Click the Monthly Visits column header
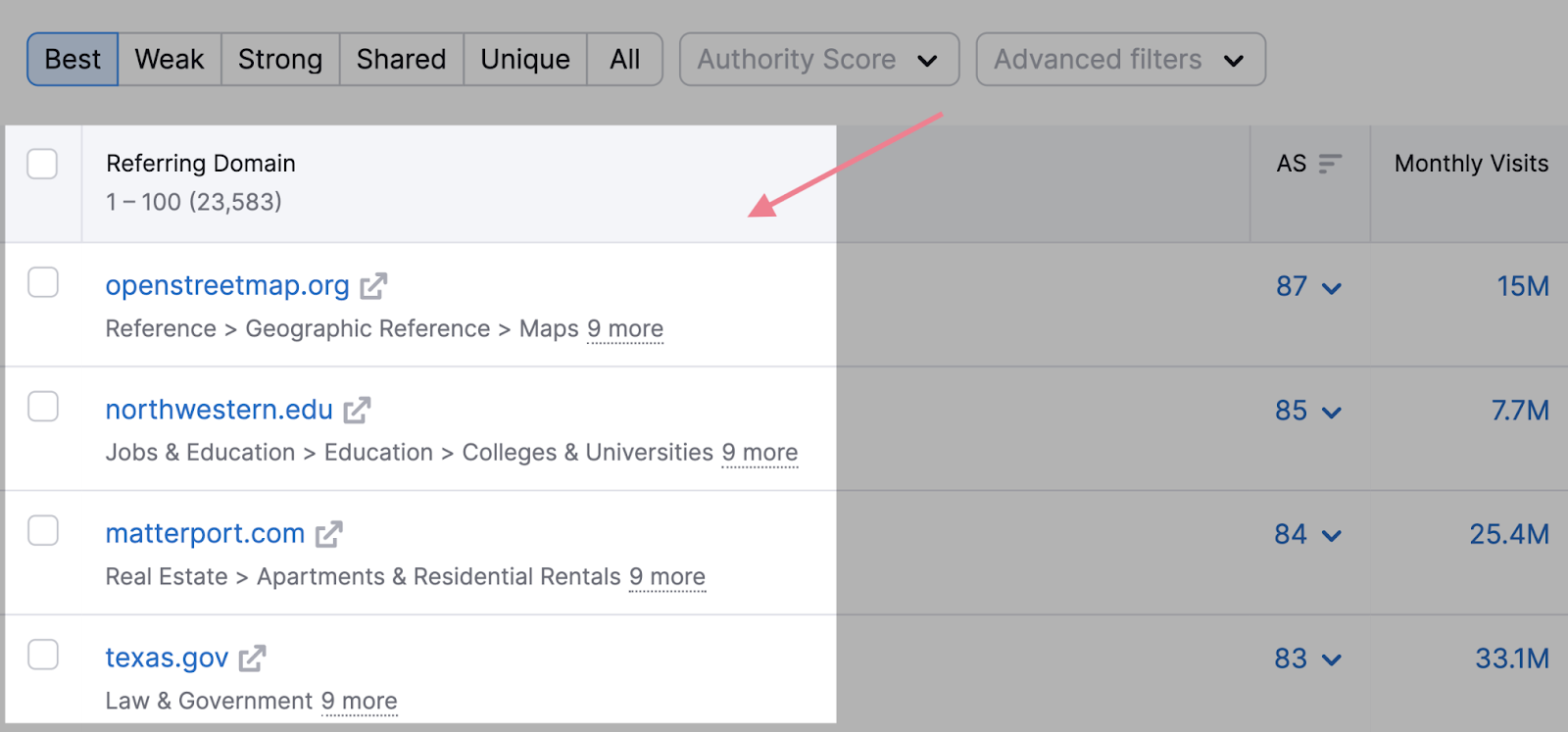The image size is (1568, 732). (1470, 164)
